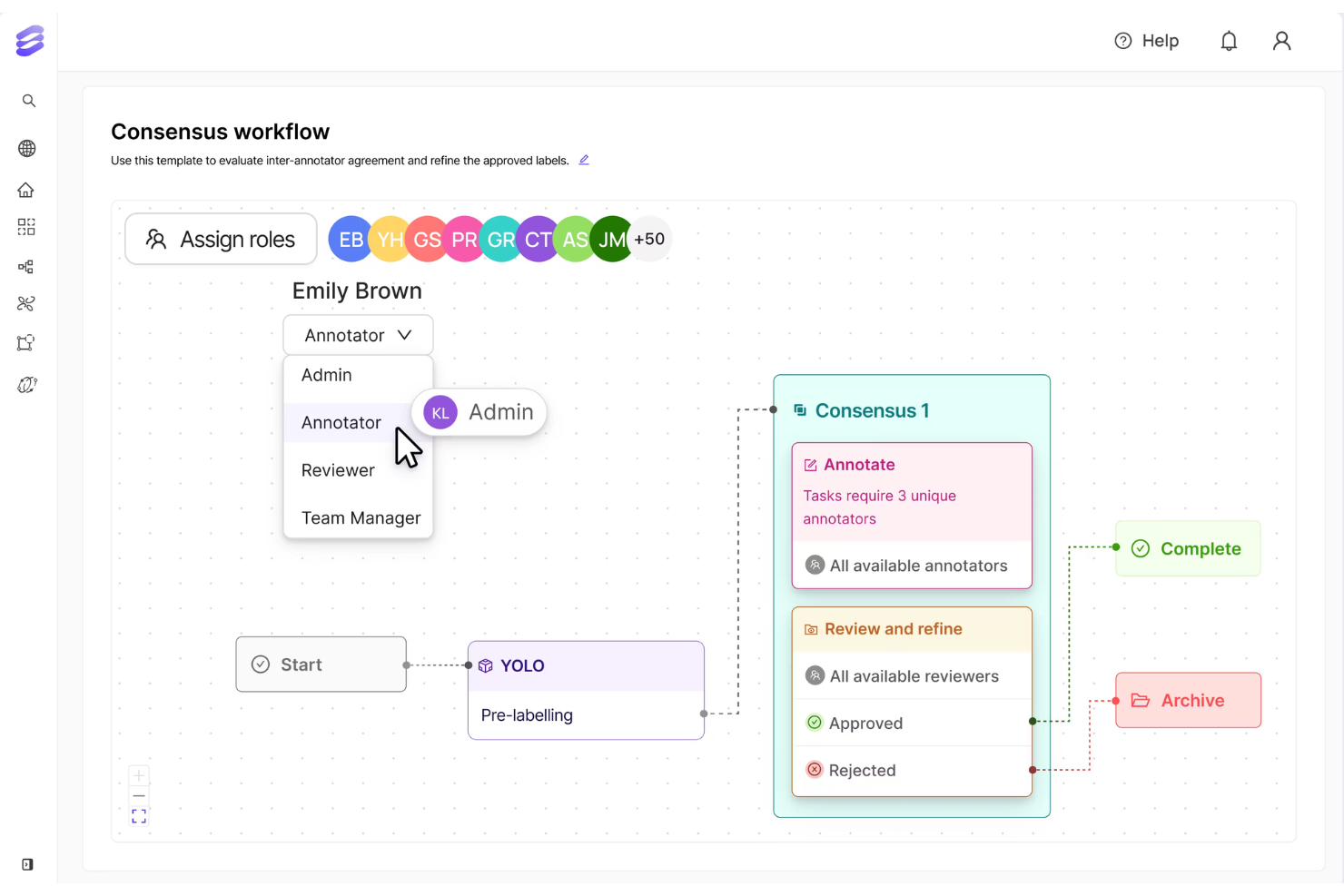Click the pencil icon to edit the description

(x=584, y=160)
